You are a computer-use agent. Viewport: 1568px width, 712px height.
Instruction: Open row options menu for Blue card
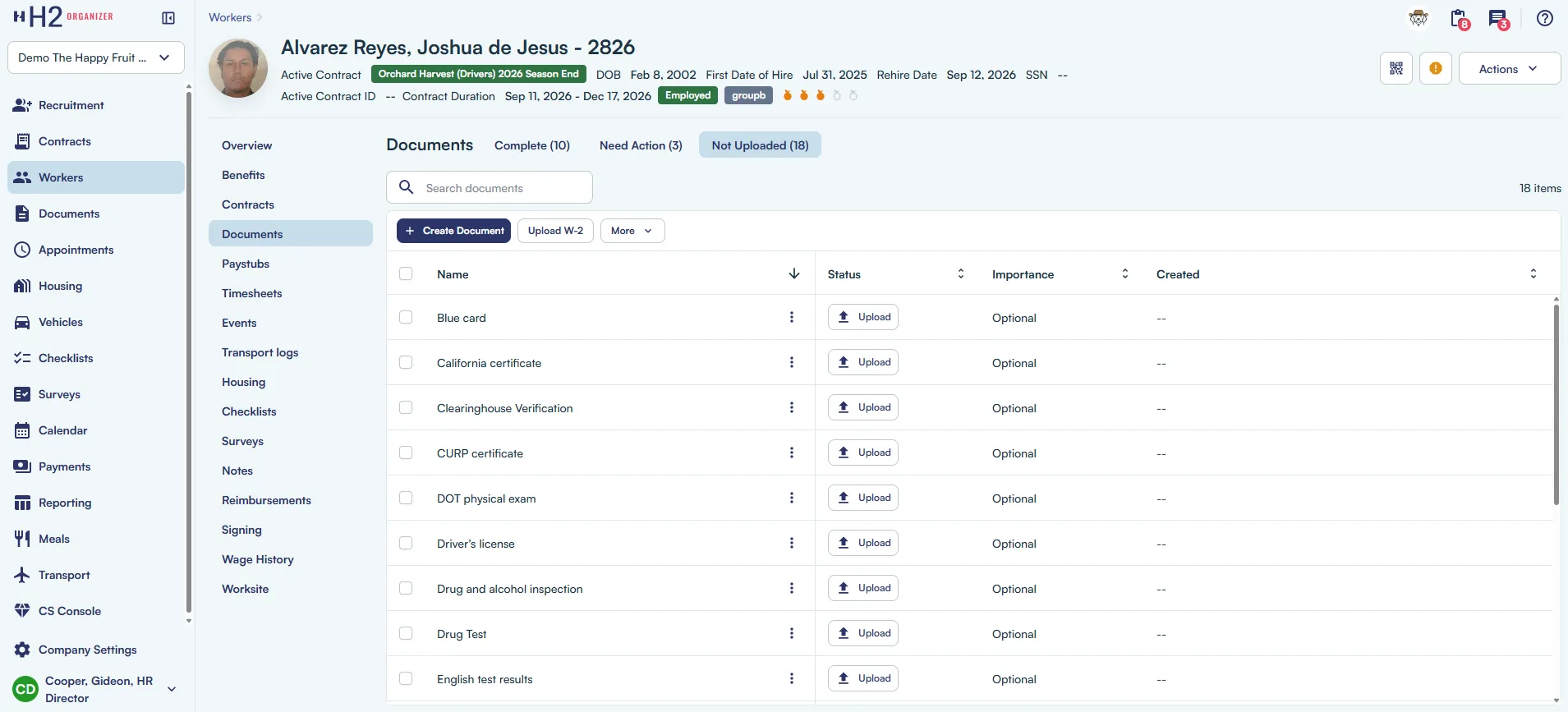point(792,317)
